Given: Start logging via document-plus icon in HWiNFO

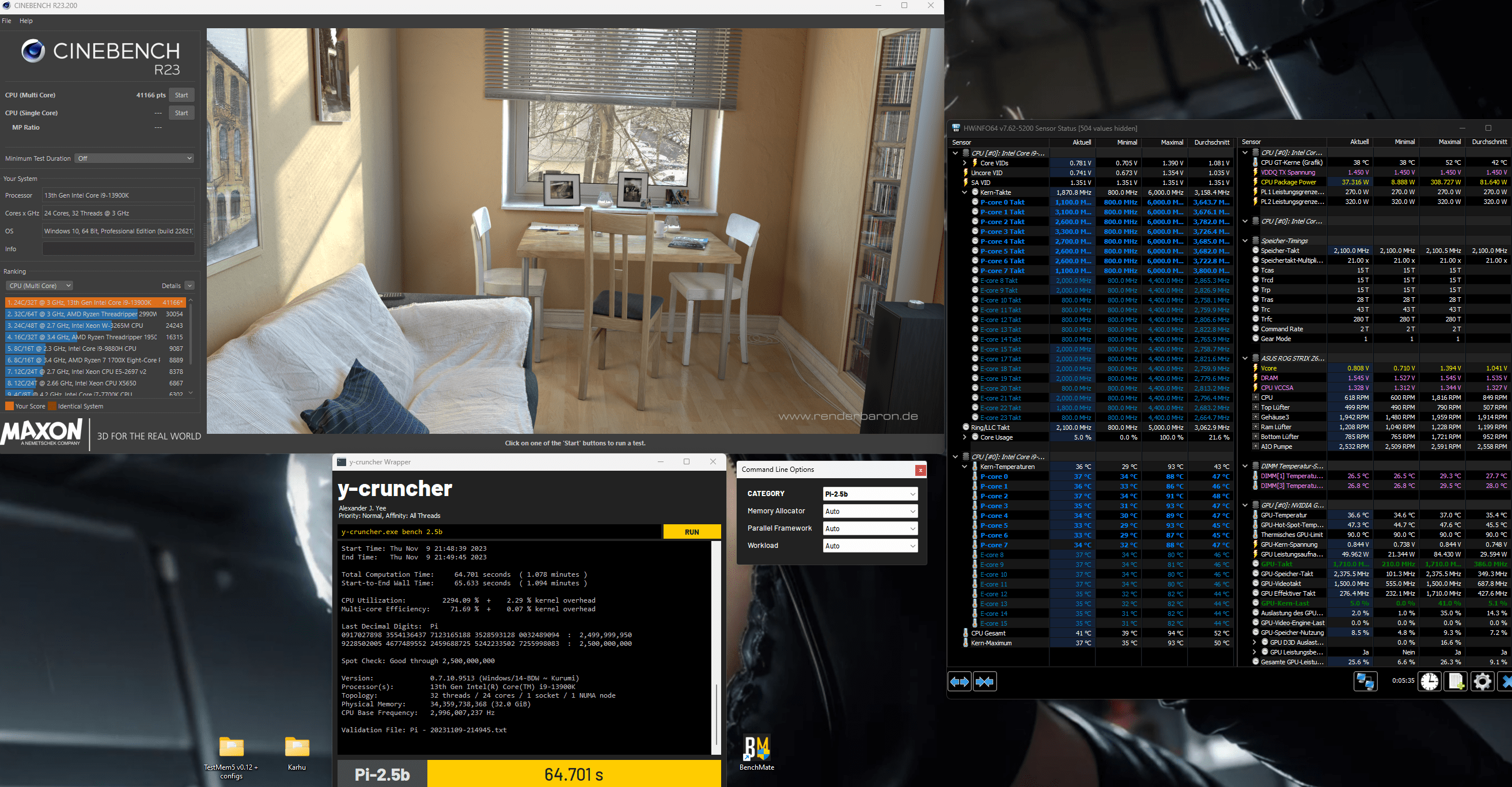Looking at the screenshot, I should (x=1456, y=682).
